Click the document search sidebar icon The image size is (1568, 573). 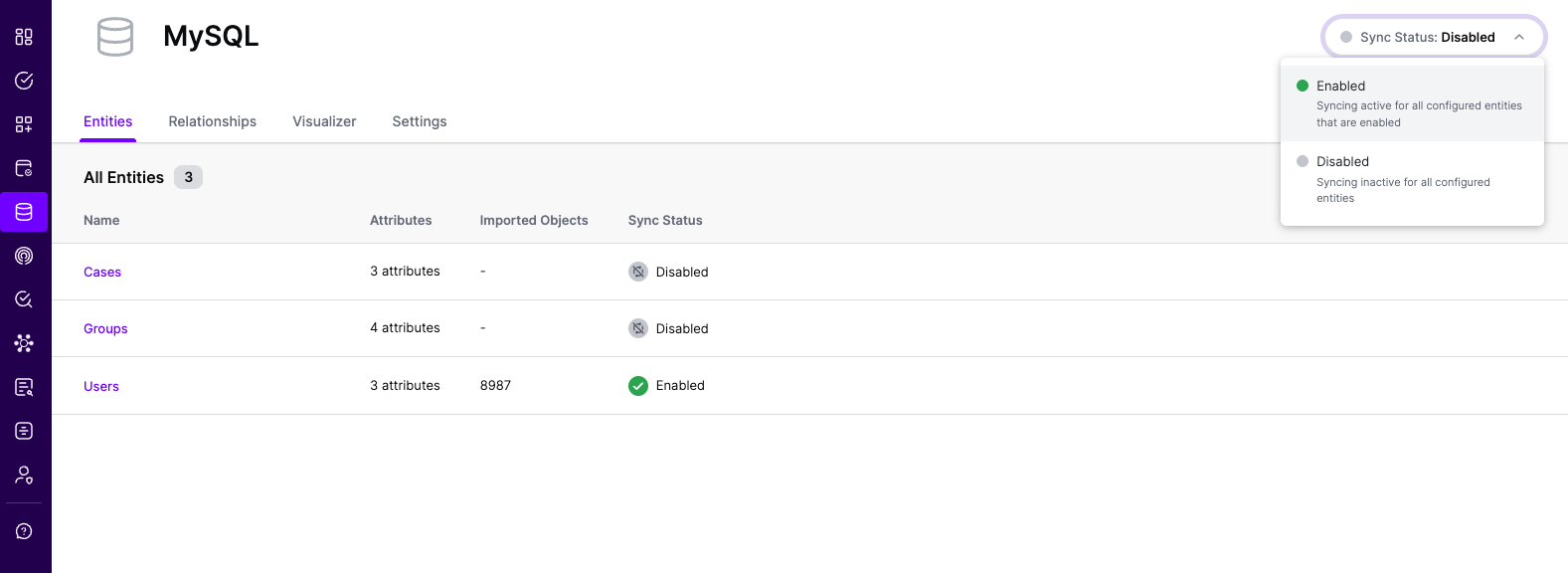[24, 387]
